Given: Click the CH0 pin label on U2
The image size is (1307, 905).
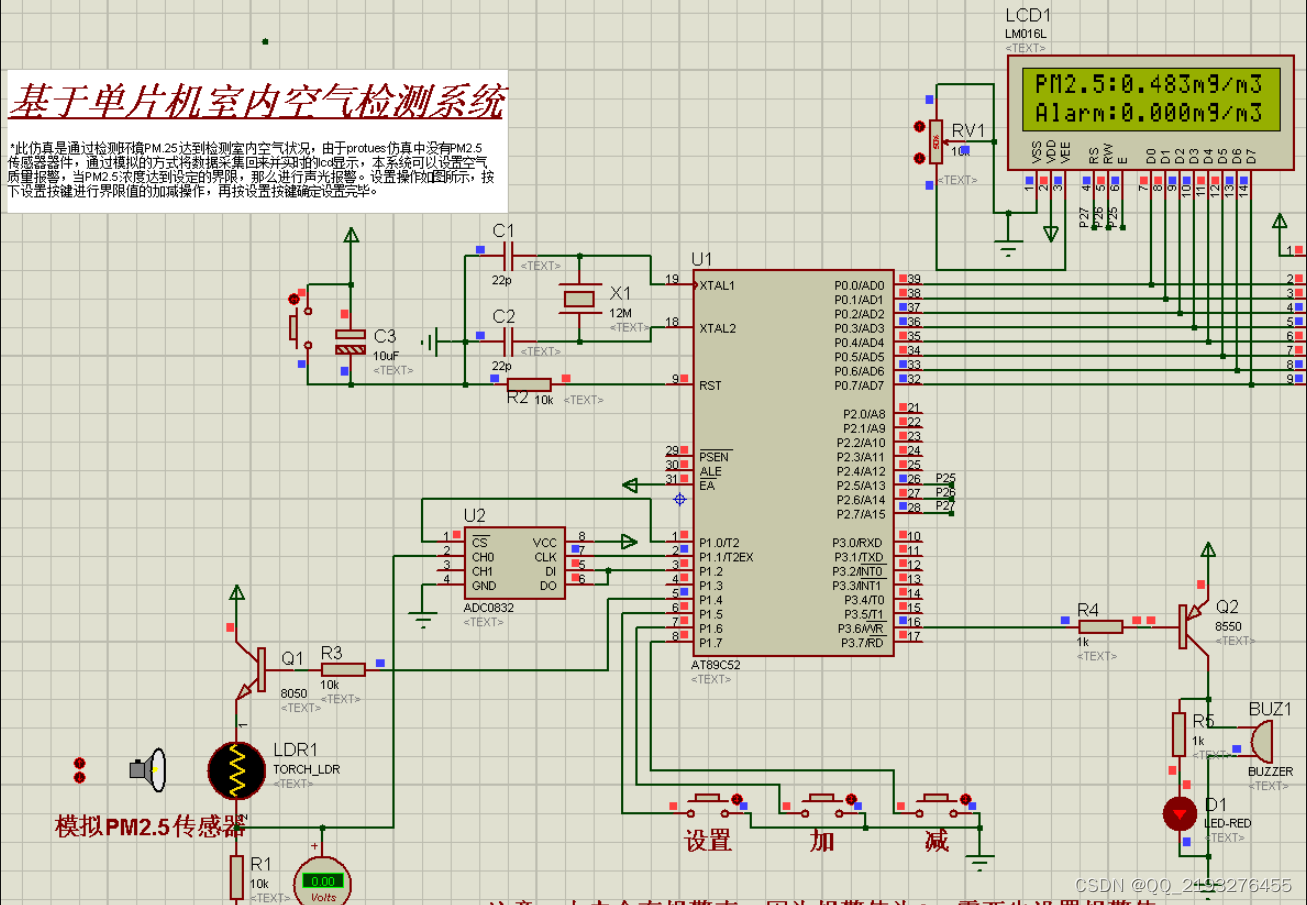Looking at the screenshot, I should click(x=482, y=557).
